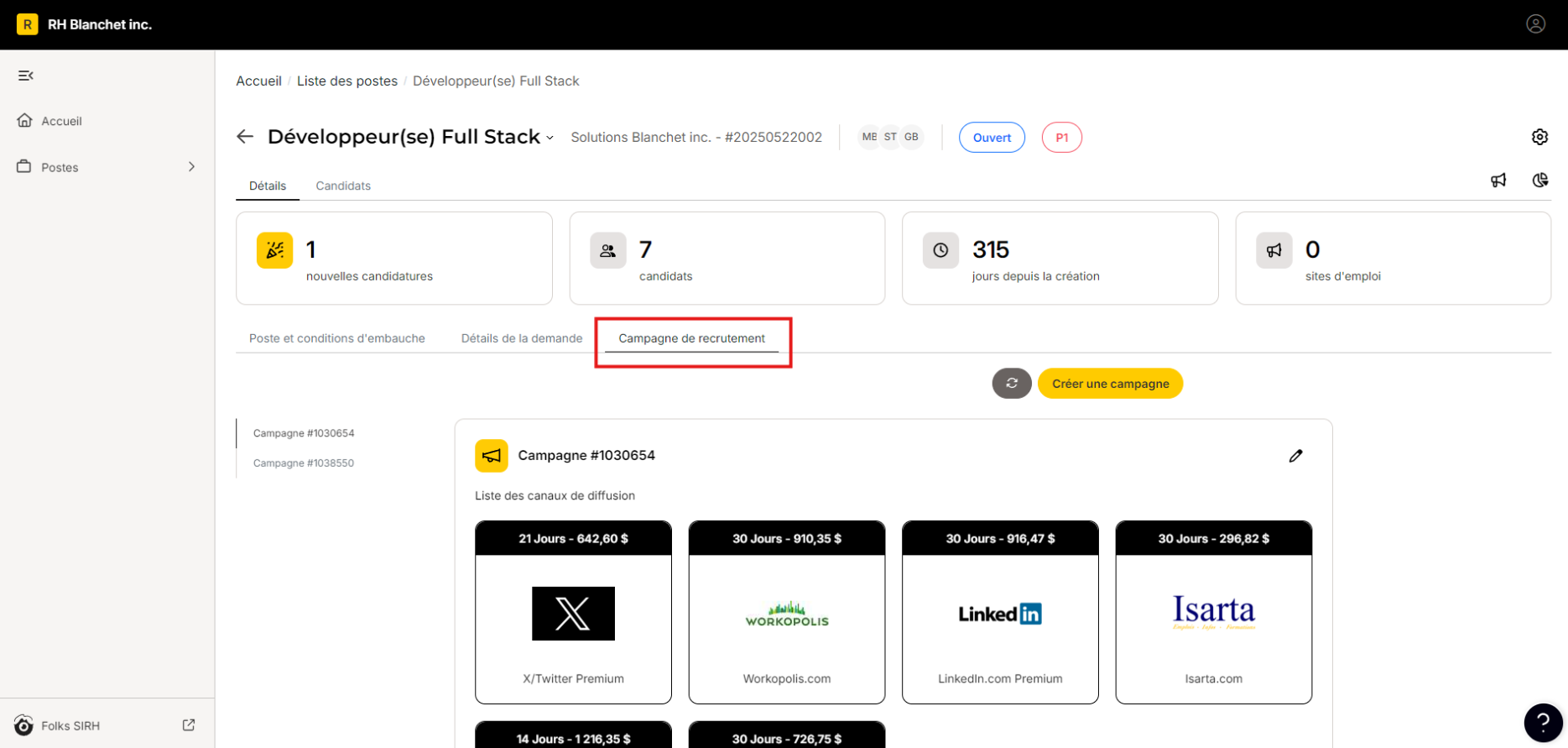Open Liste des postes breadcrumb link
Image resolution: width=1568 pixels, height=748 pixels.
[347, 81]
